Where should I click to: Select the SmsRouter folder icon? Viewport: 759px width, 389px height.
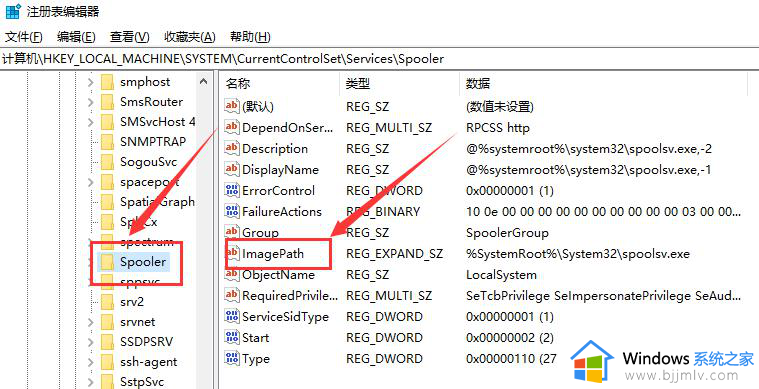[x=107, y=102]
